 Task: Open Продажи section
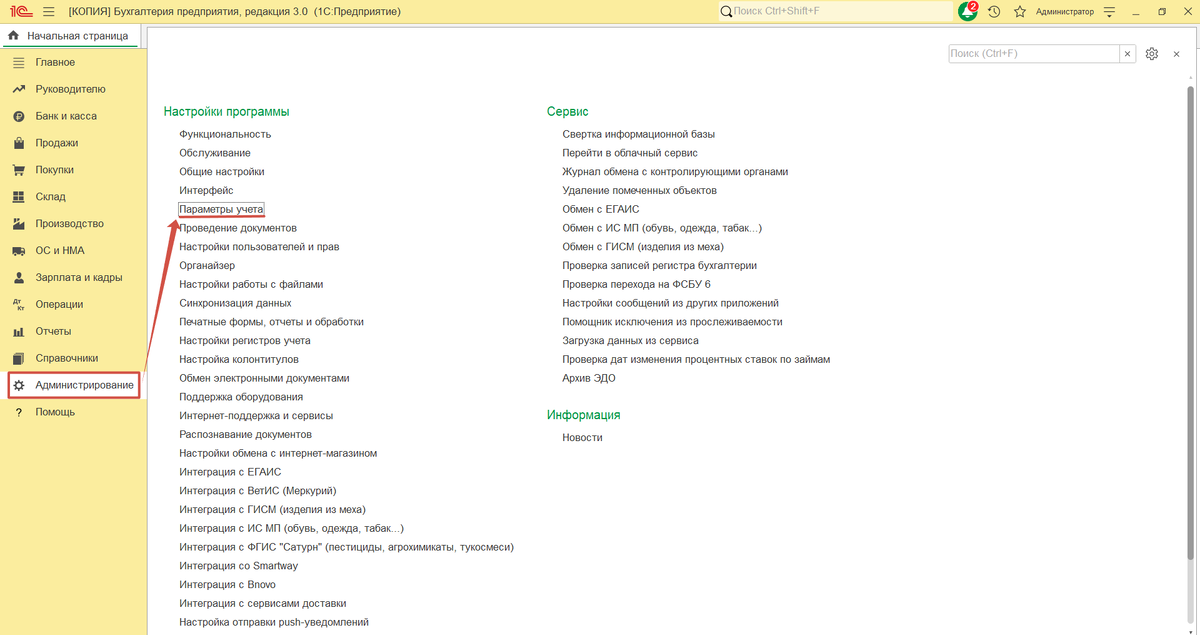56,143
